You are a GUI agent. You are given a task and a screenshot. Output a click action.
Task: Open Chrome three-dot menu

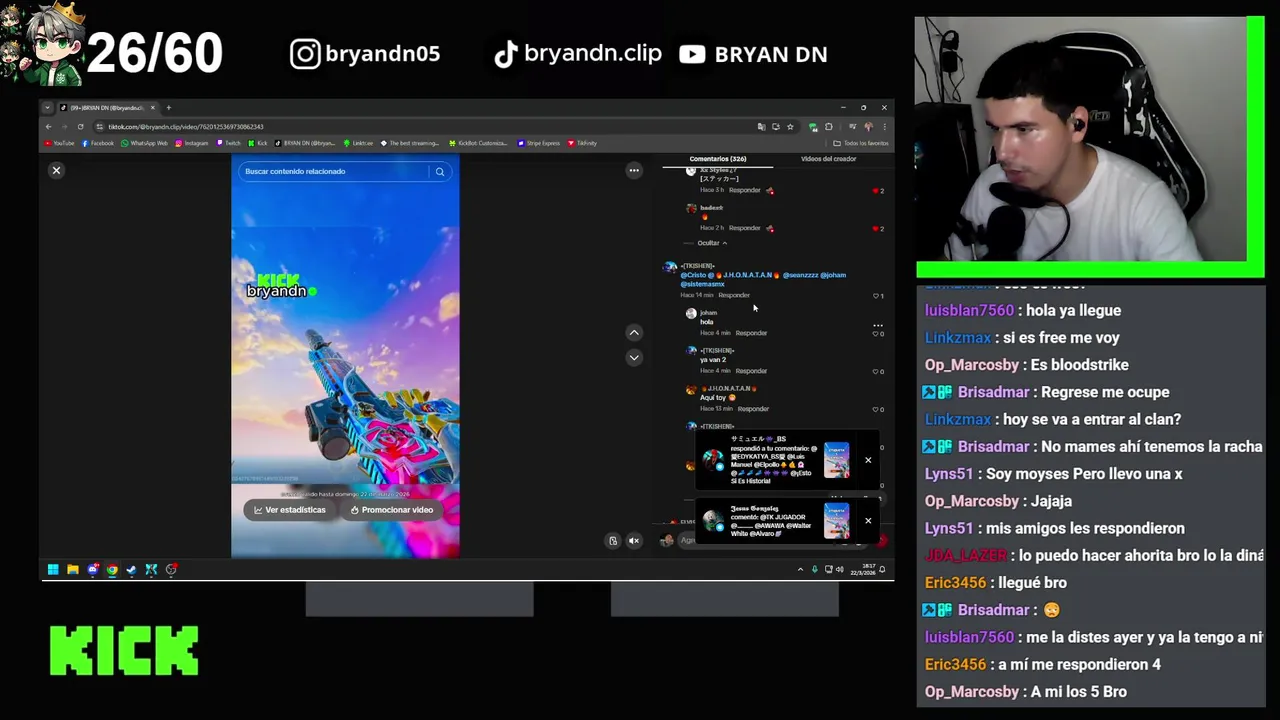tap(884, 127)
